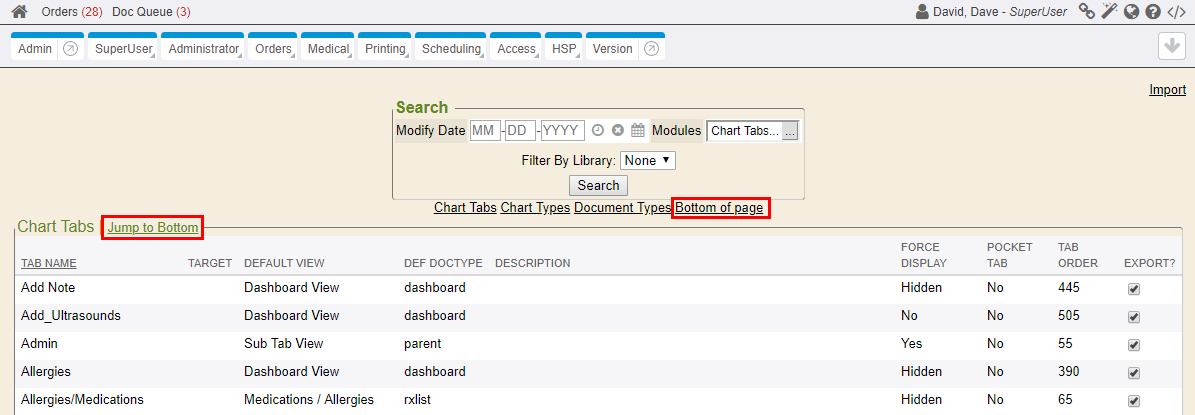
Task: Uncheck Export for Add Note row
Action: (x=1133, y=289)
